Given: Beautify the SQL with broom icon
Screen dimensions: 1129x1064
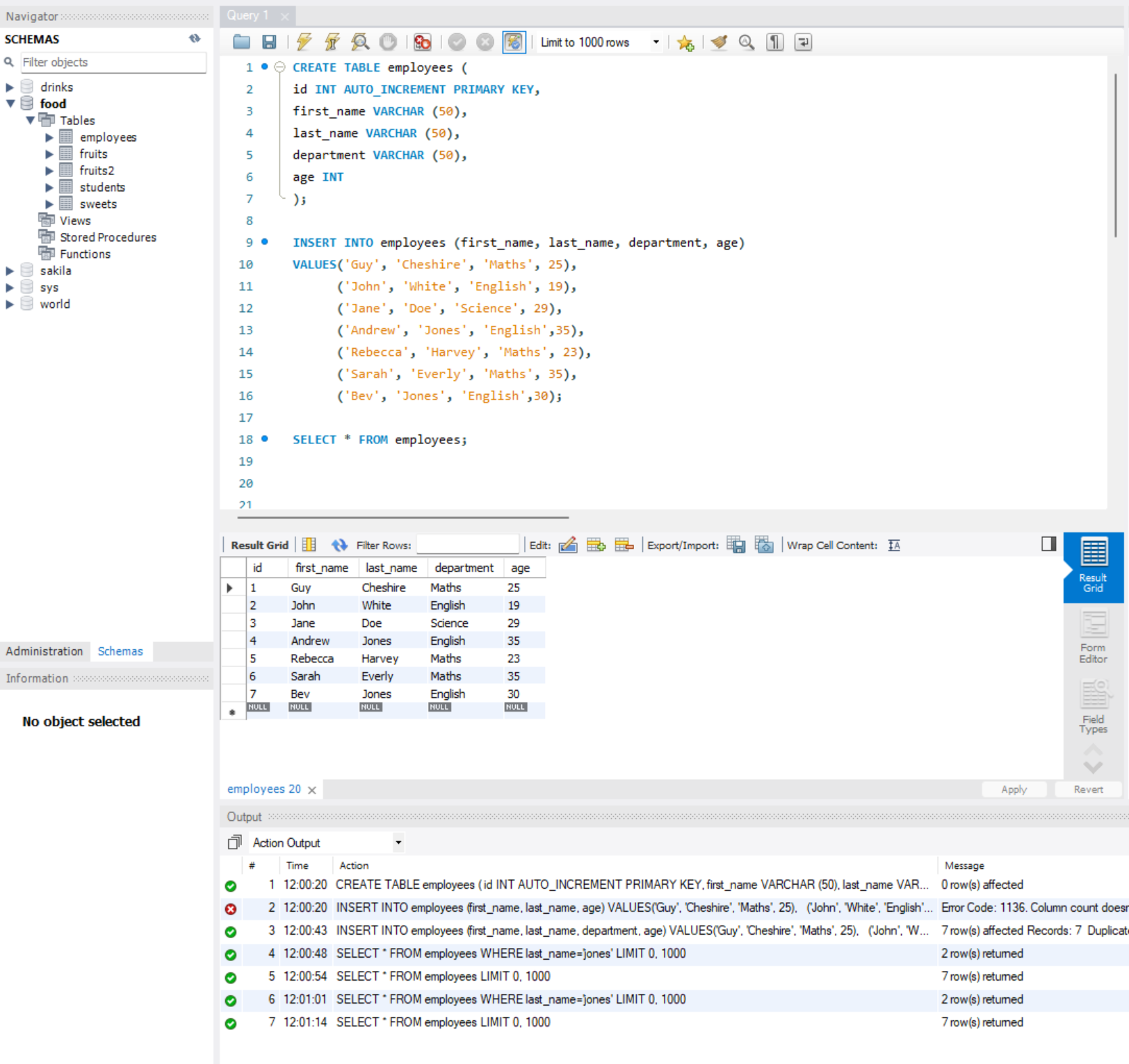Looking at the screenshot, I should [x=718, y=42].
